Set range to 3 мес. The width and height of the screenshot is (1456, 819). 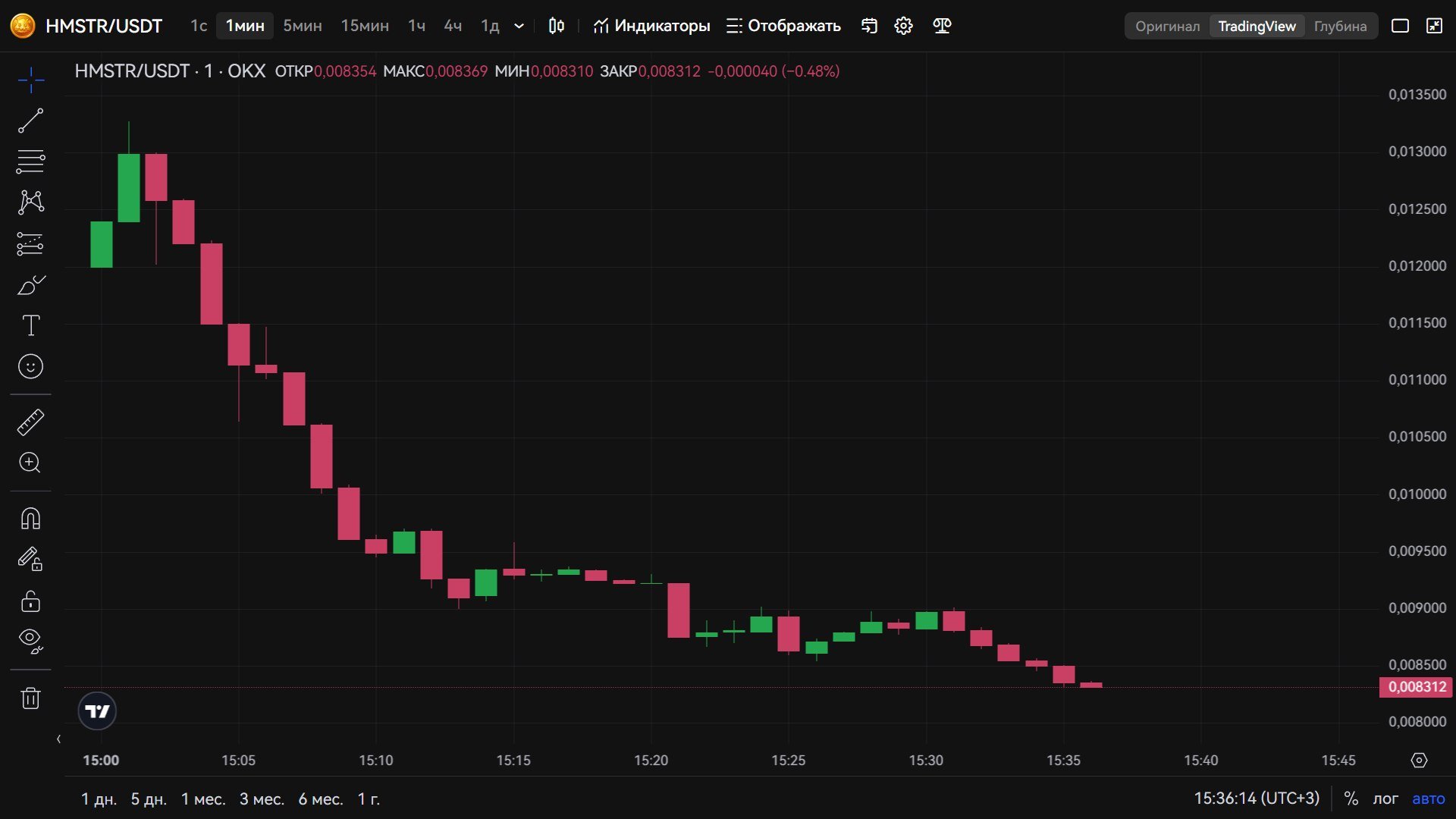[262, 799]
